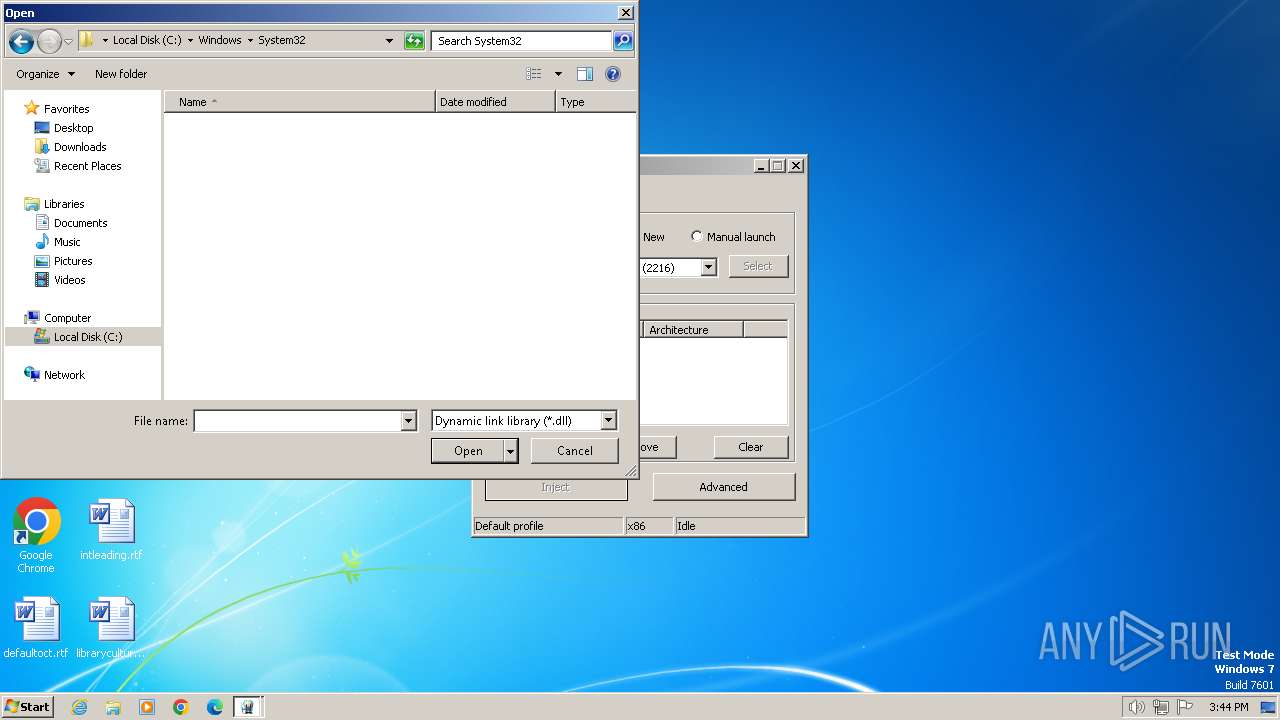Launch Internet Explorer from taskbar
1280x720 pixels.
79,707
